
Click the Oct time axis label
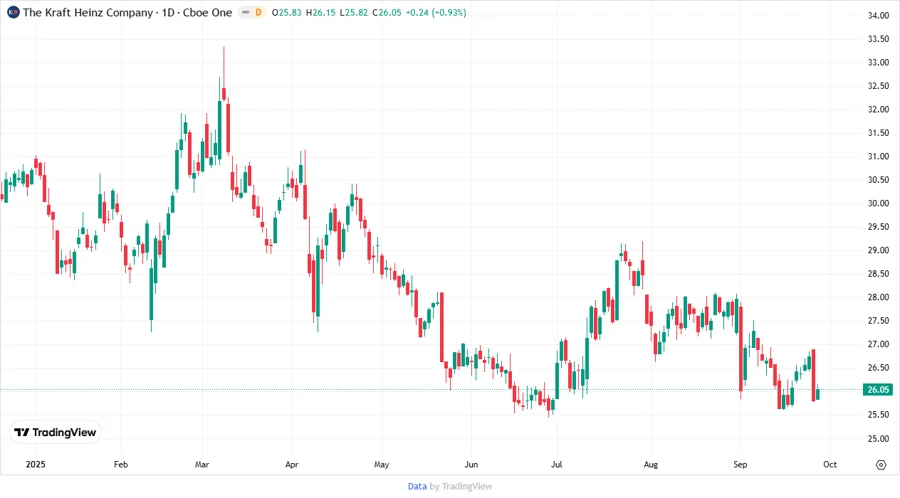(830, 464)
